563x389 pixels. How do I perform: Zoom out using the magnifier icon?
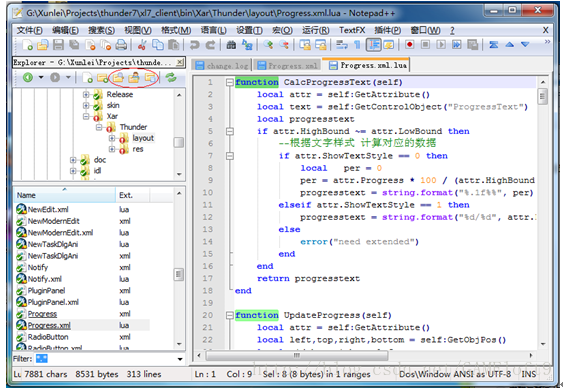point(284,45)
